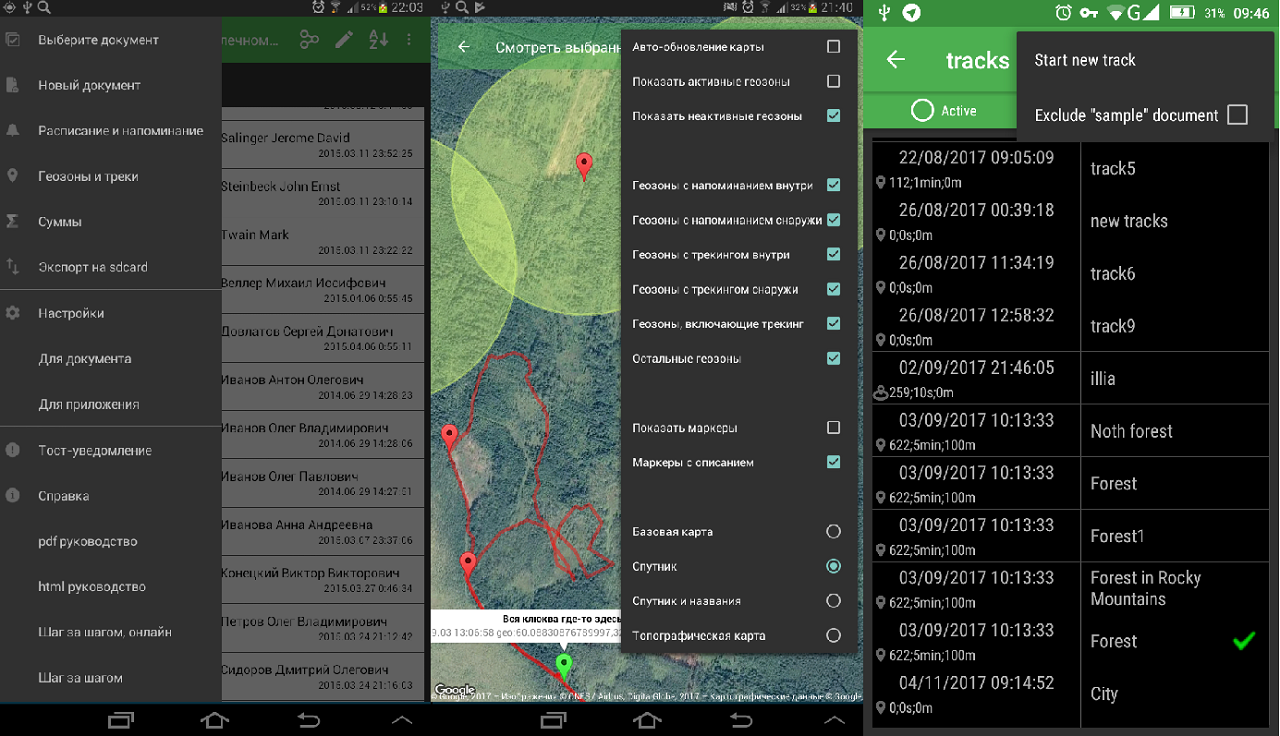Switch to the Active tracks filter
The image size is (1280, 736).
click(944, 111)
